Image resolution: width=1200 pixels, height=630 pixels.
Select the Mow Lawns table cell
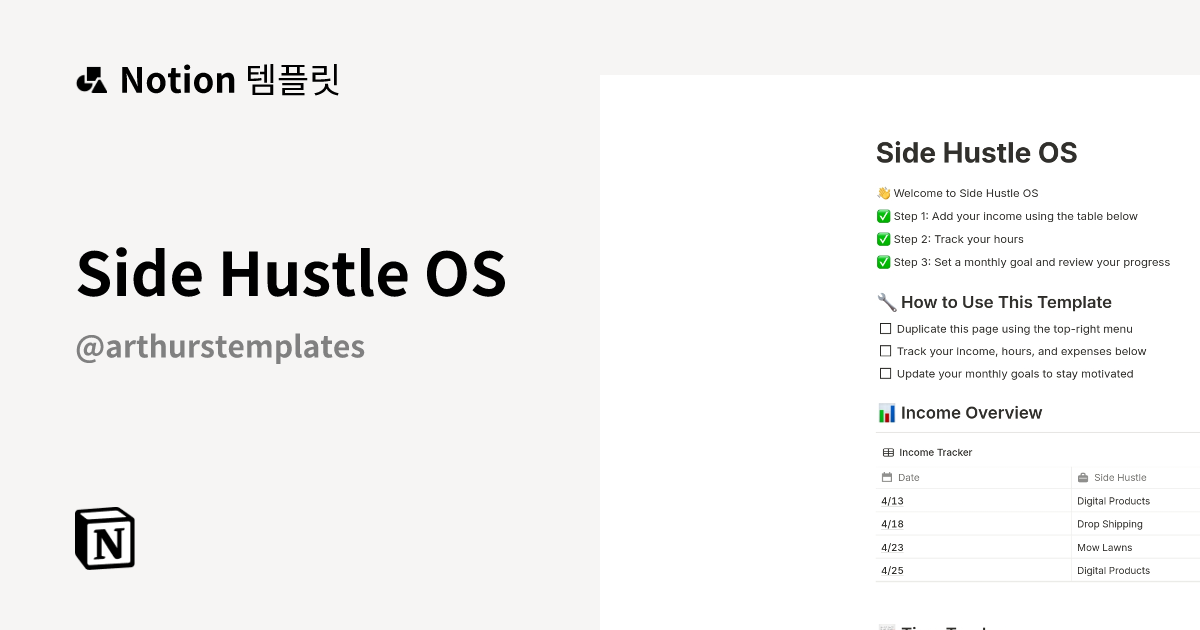(x=1105, y=547)
